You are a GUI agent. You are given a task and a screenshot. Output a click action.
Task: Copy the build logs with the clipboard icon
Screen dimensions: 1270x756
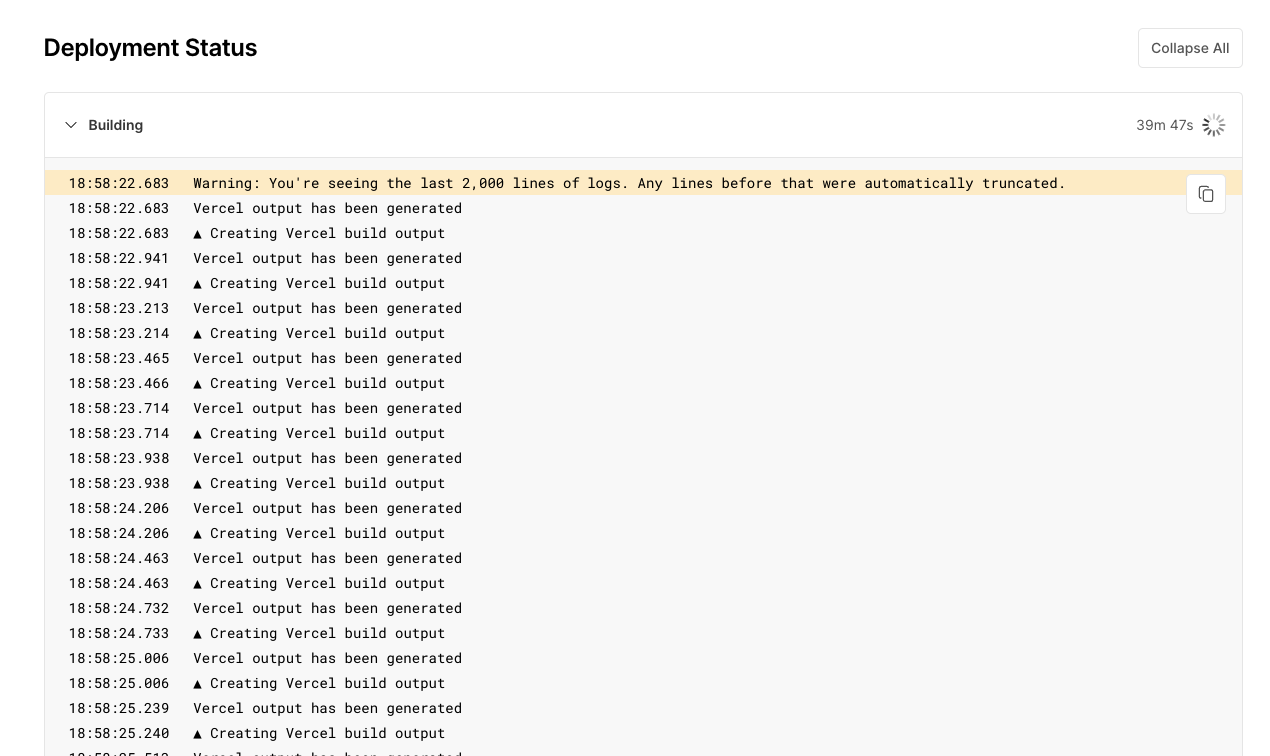point(1205,194)
